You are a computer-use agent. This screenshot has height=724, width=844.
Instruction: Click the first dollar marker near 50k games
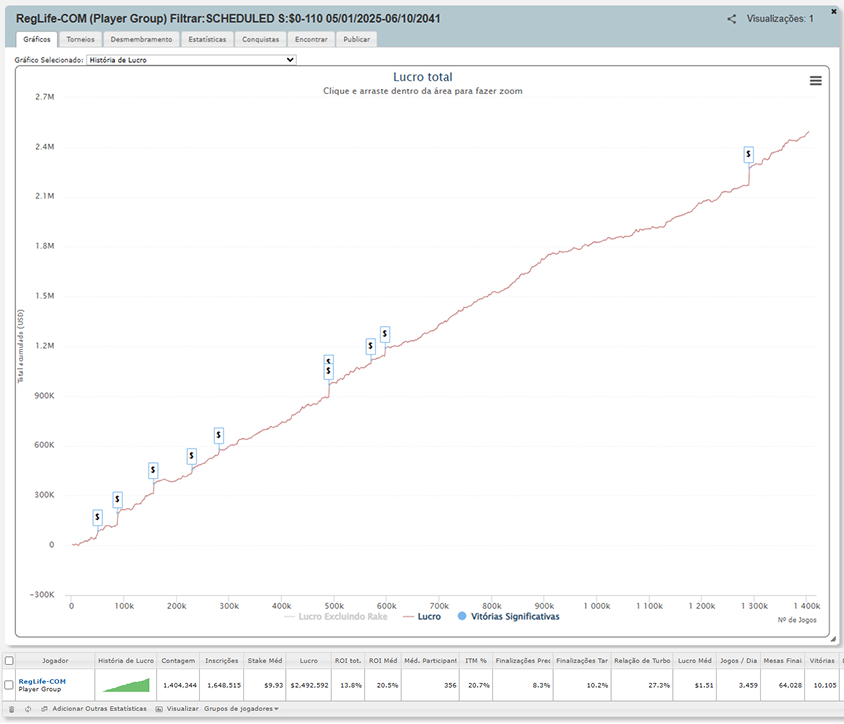pyautogui.click(x=97, y=517)
